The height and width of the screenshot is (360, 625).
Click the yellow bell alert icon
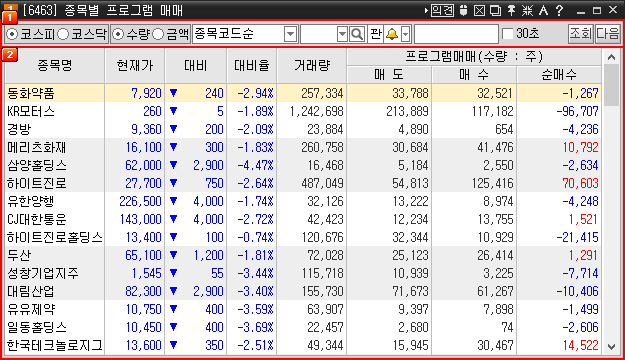392,34
